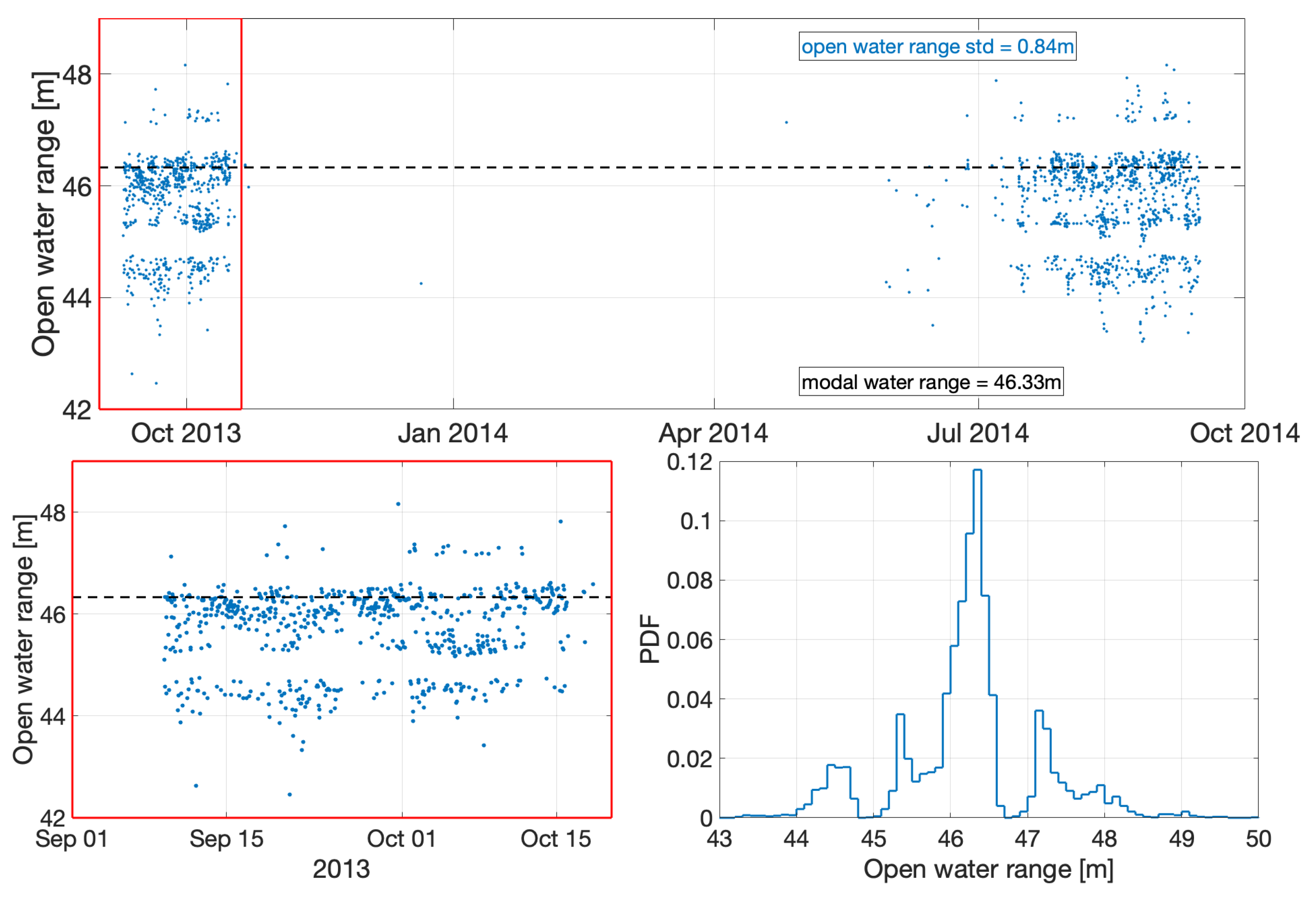1316x901 pixels.
Task: Click the '43' tick label on histogram x-axis
Action: tap(719, 839)
